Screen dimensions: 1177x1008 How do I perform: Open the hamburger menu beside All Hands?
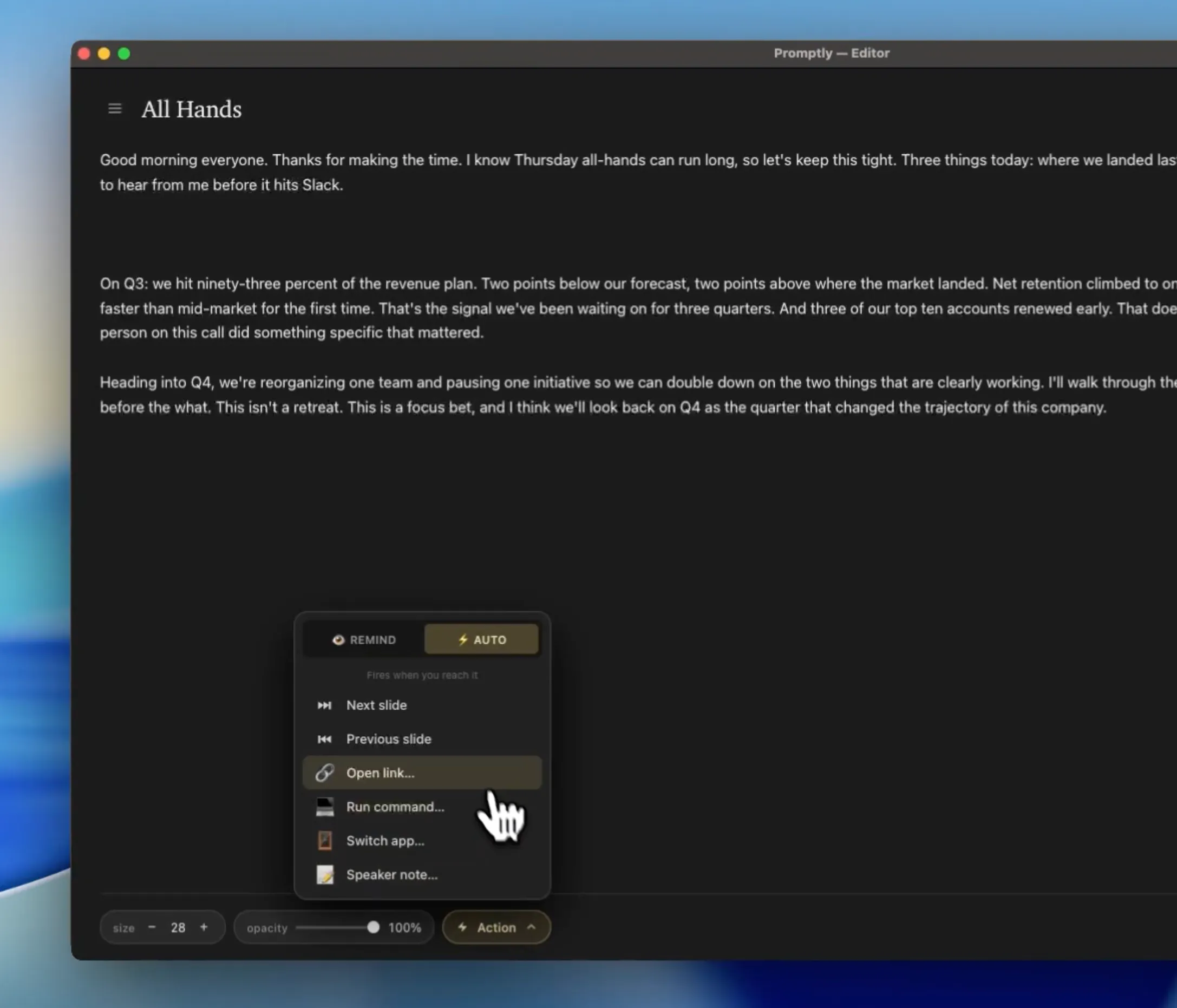pyautogui.click(x=115, y=108)
